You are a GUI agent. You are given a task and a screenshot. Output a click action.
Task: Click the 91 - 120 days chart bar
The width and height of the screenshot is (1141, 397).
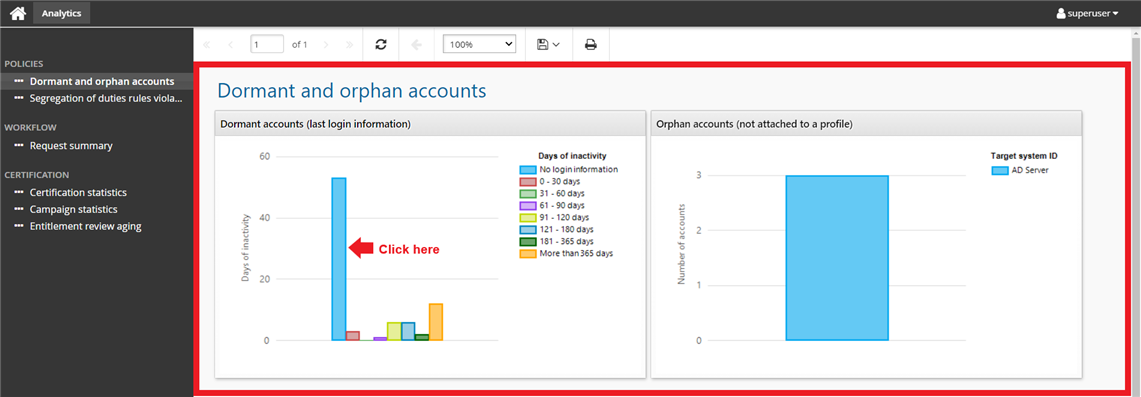[394, 332]
